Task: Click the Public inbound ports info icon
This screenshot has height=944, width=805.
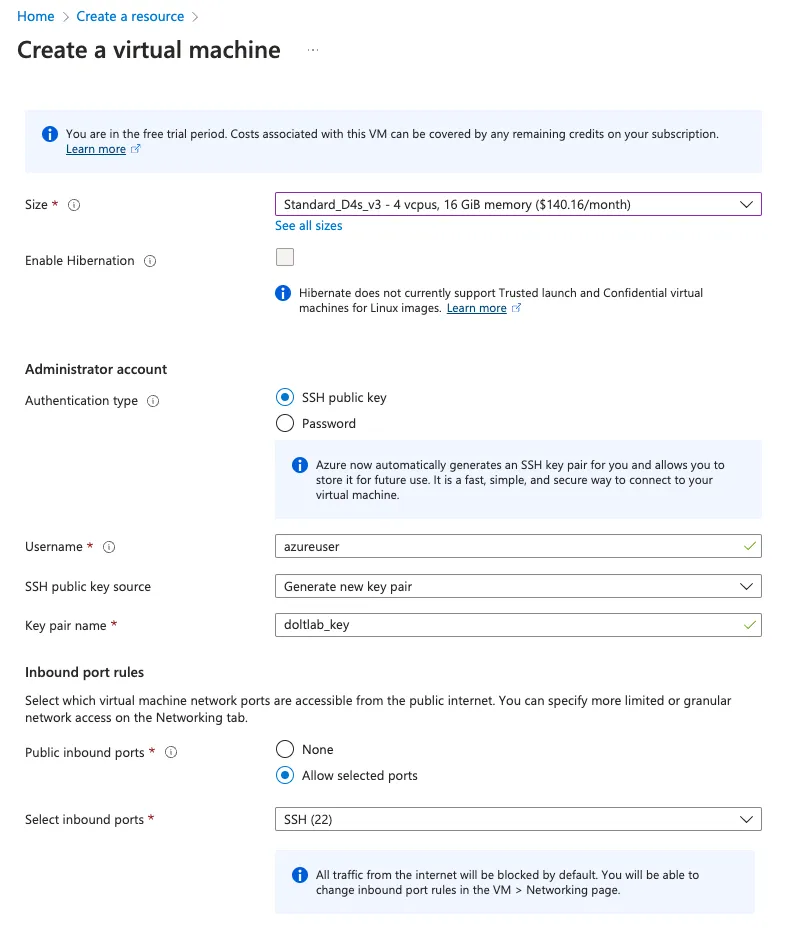Action: [x=170, y=752]
